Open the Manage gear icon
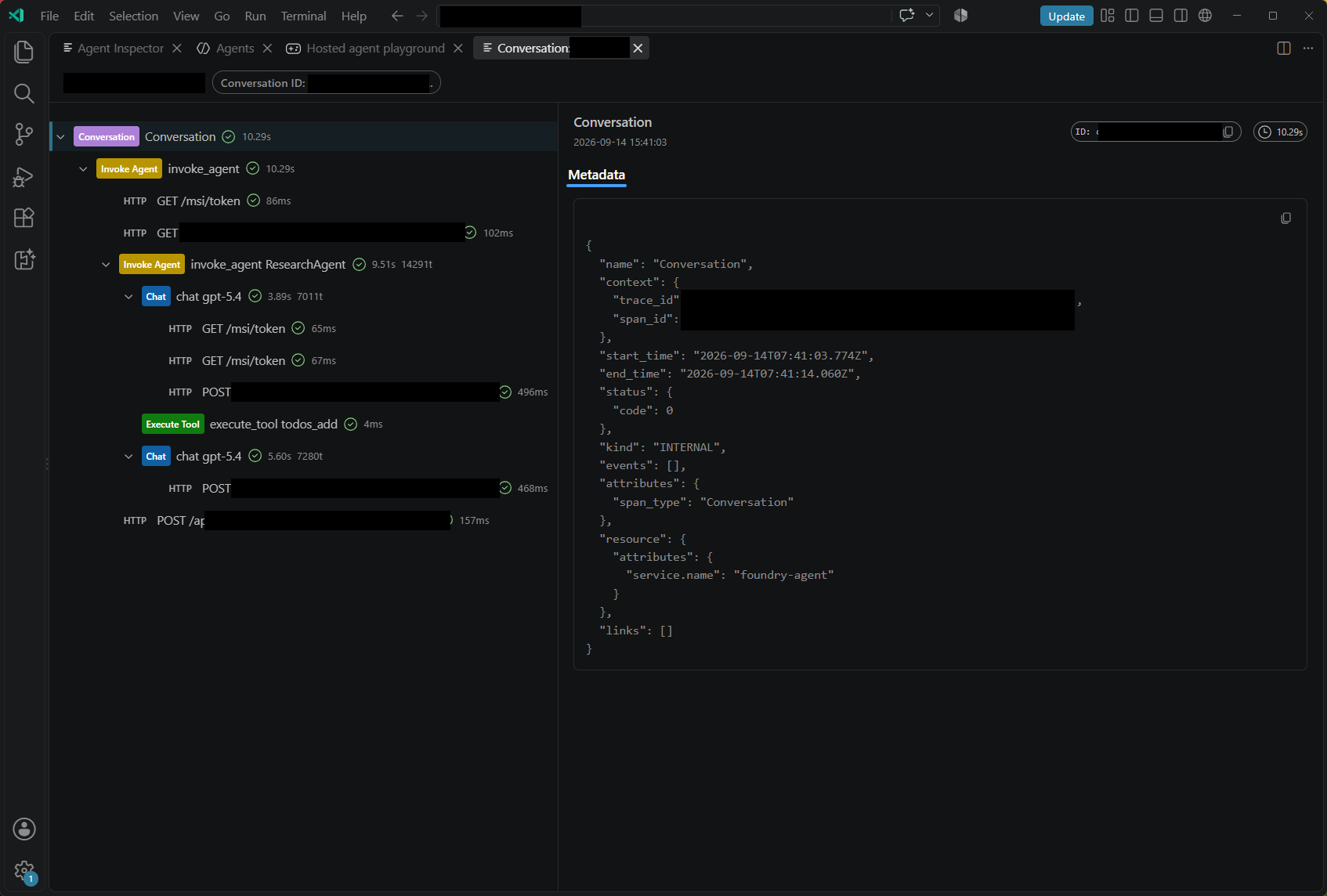Image resolution: width=1327 pixels, height=896 pixels. pos(24,870)
